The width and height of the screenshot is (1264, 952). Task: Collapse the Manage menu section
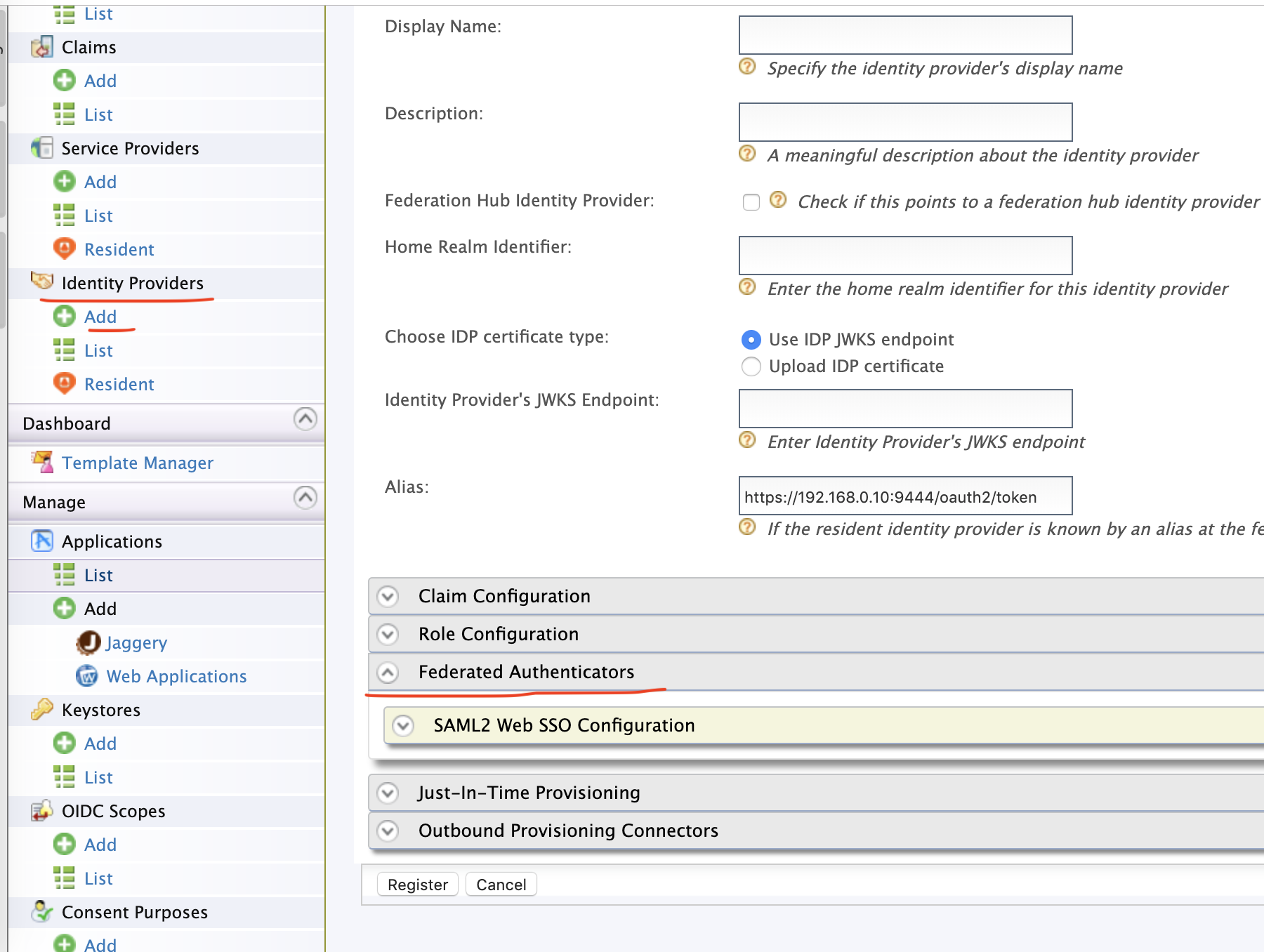point(305,498)
